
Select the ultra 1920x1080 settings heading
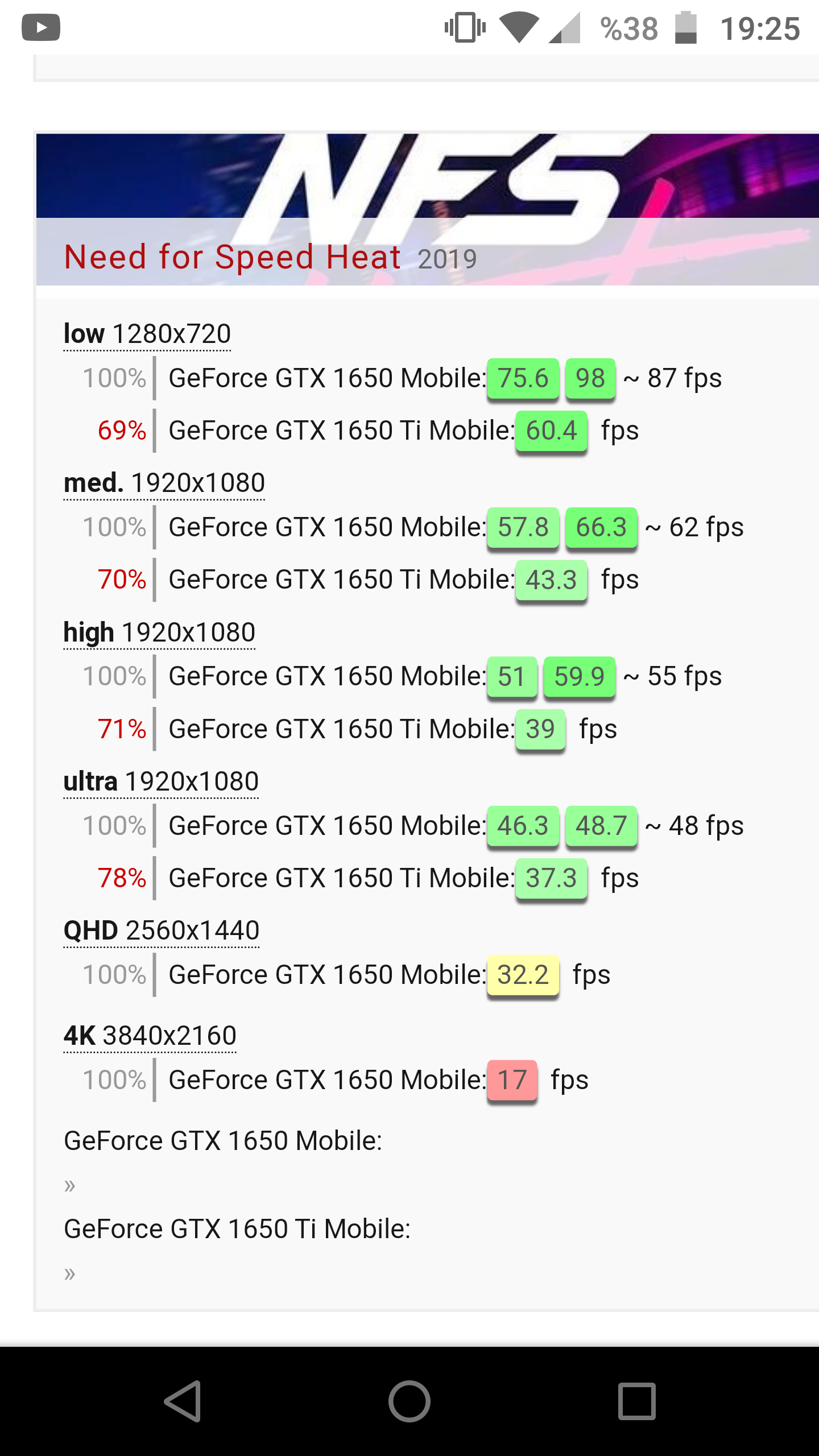coord(161,781)
